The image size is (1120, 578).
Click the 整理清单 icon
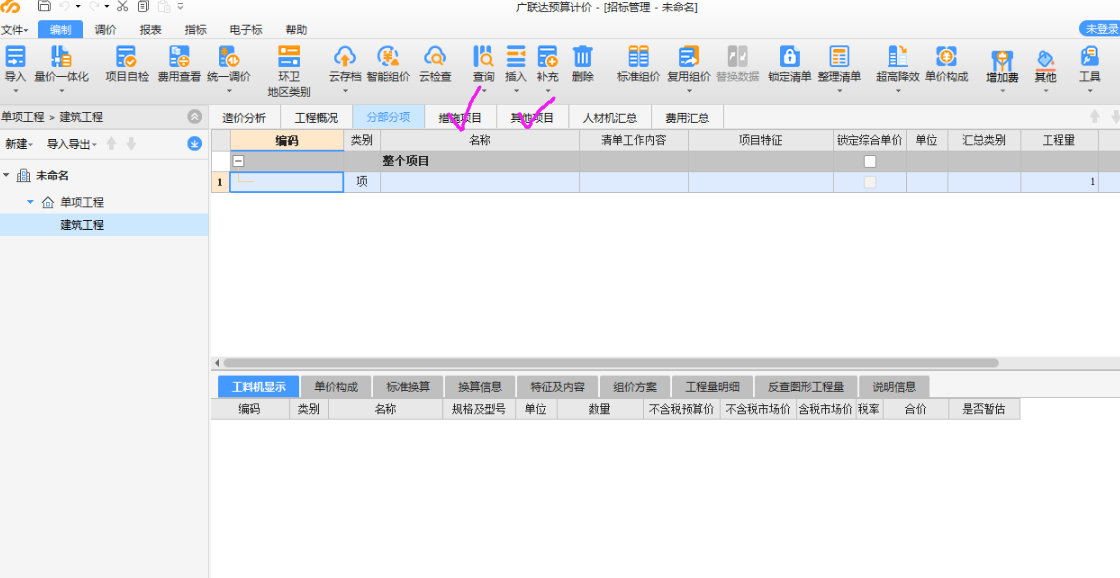point(839,56)
